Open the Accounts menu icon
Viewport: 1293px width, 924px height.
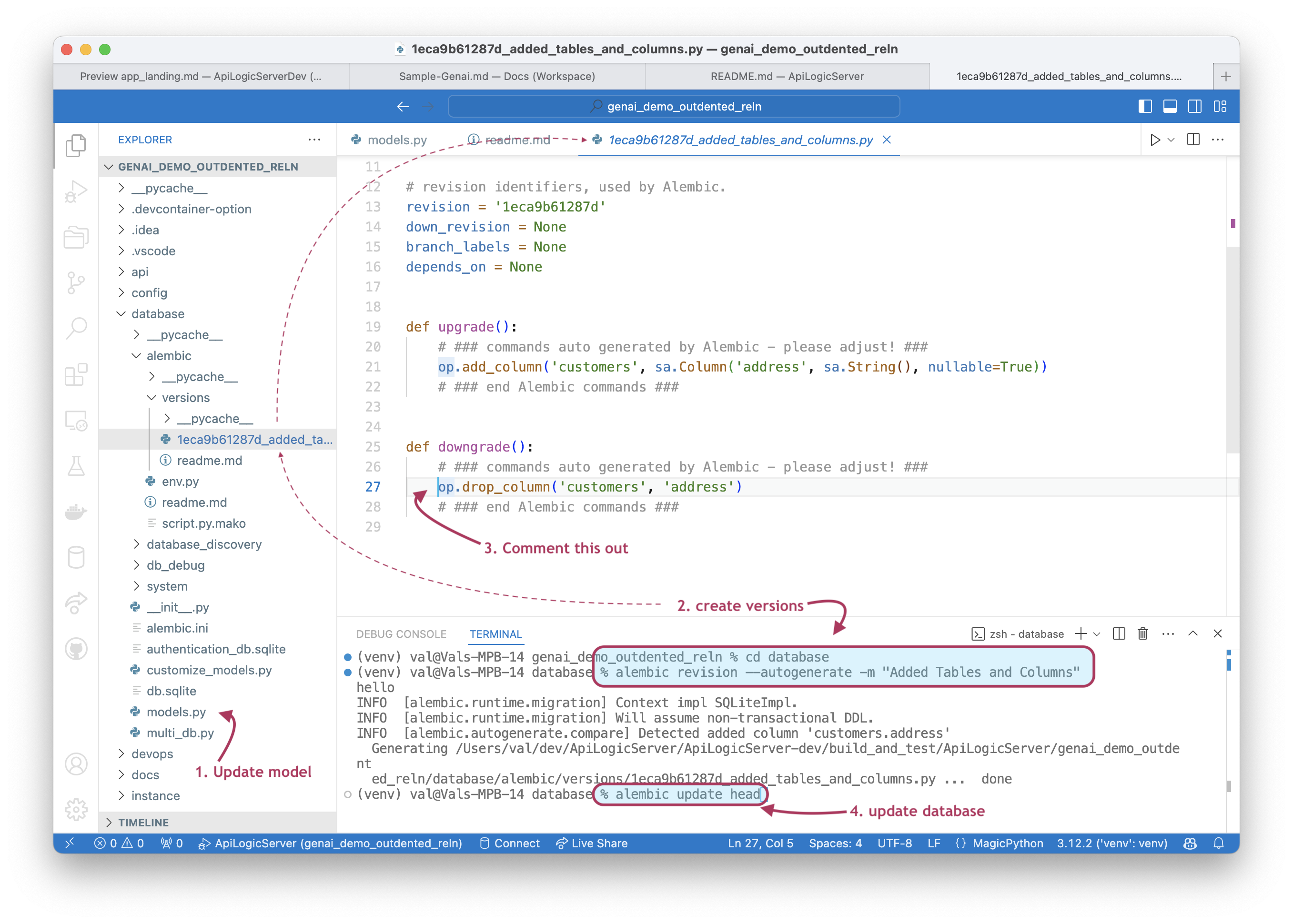(76, 764)
